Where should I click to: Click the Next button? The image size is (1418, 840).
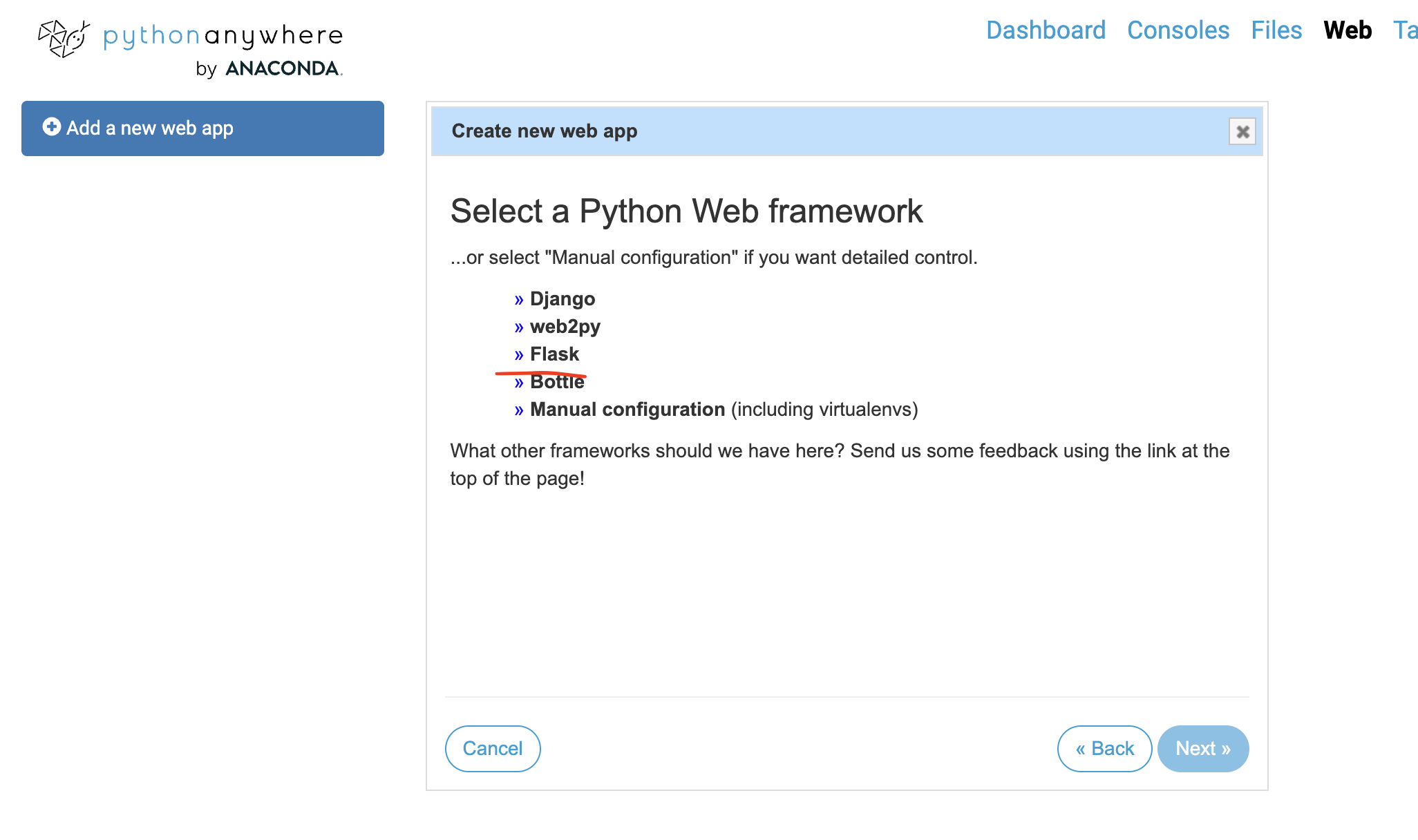[x=1202, y=749]
